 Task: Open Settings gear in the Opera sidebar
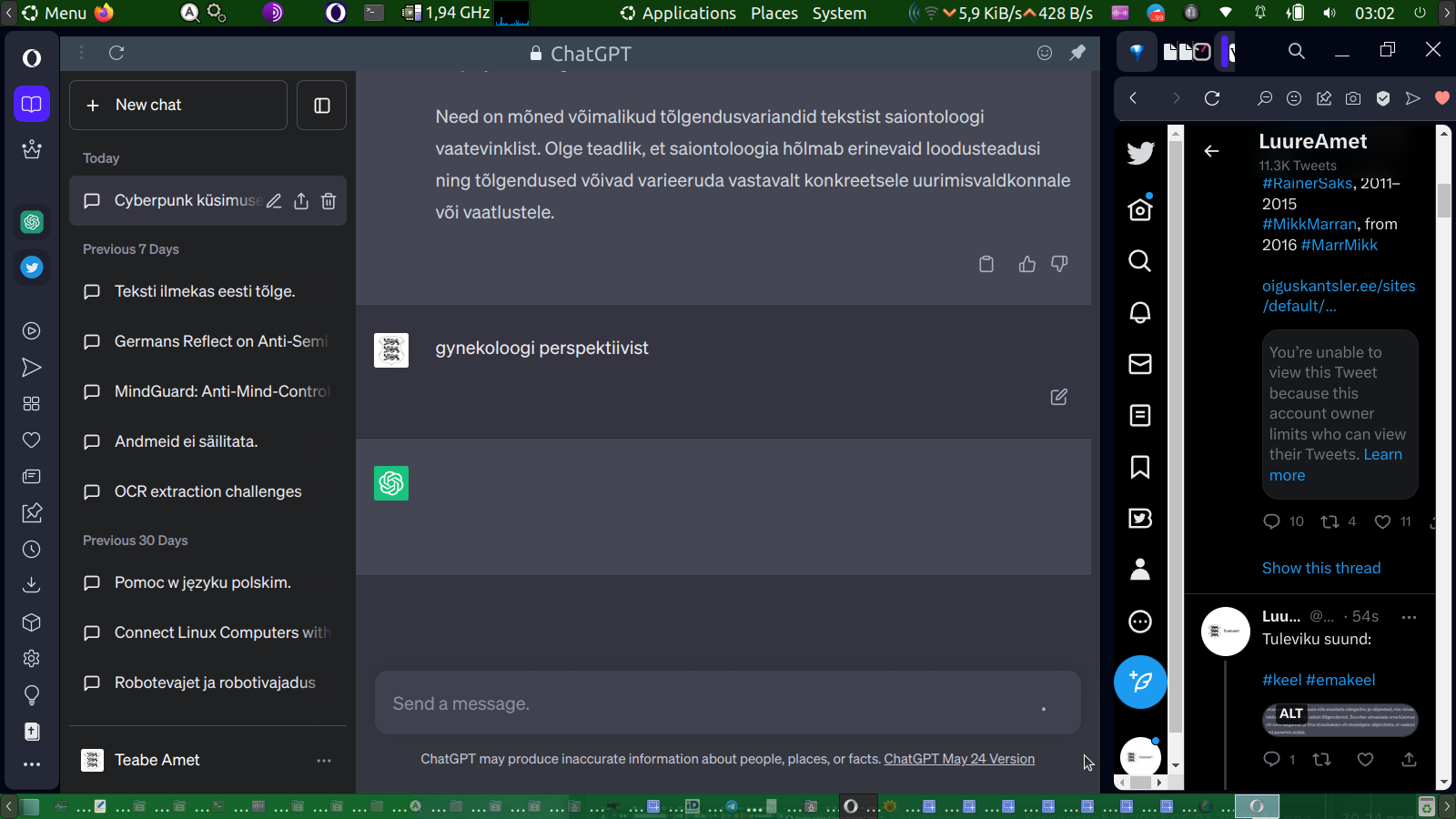32,658
